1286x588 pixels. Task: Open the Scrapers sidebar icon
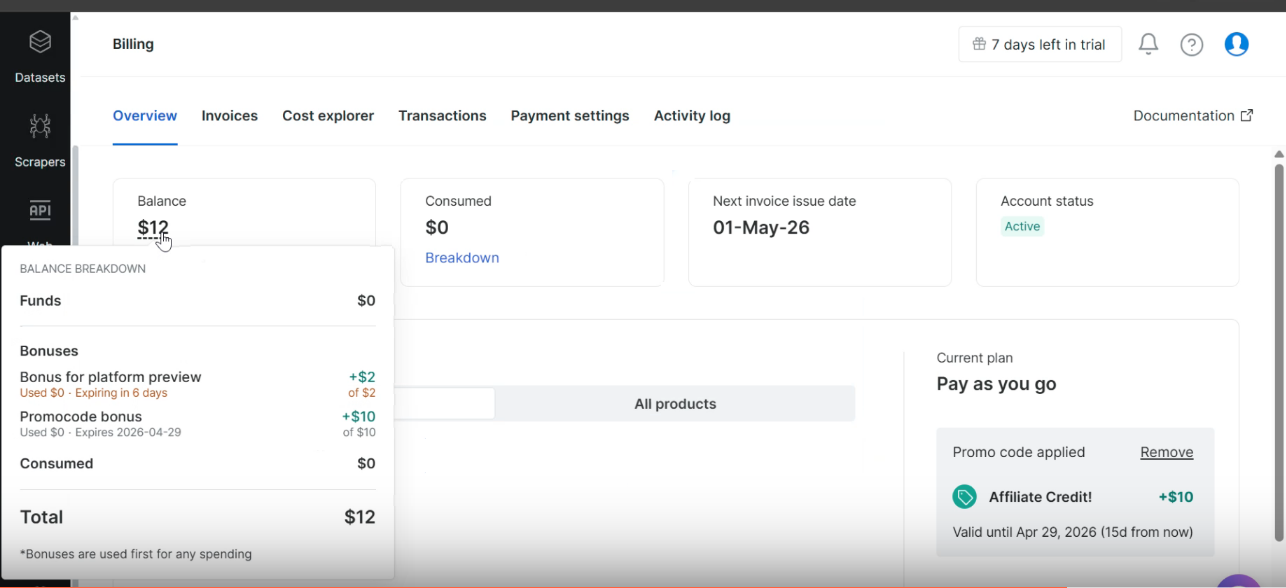coord(40,126)
